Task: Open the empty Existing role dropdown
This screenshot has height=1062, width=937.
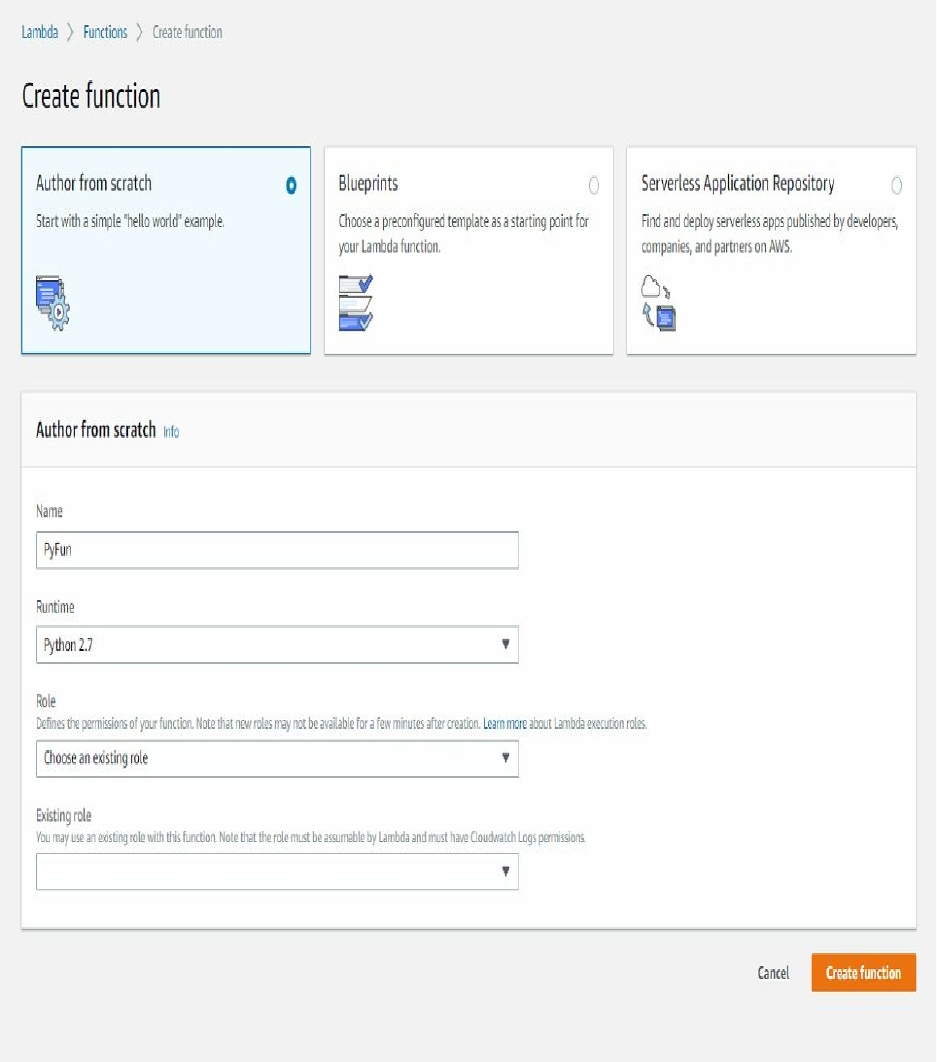Action: click(x=277, y=872)
